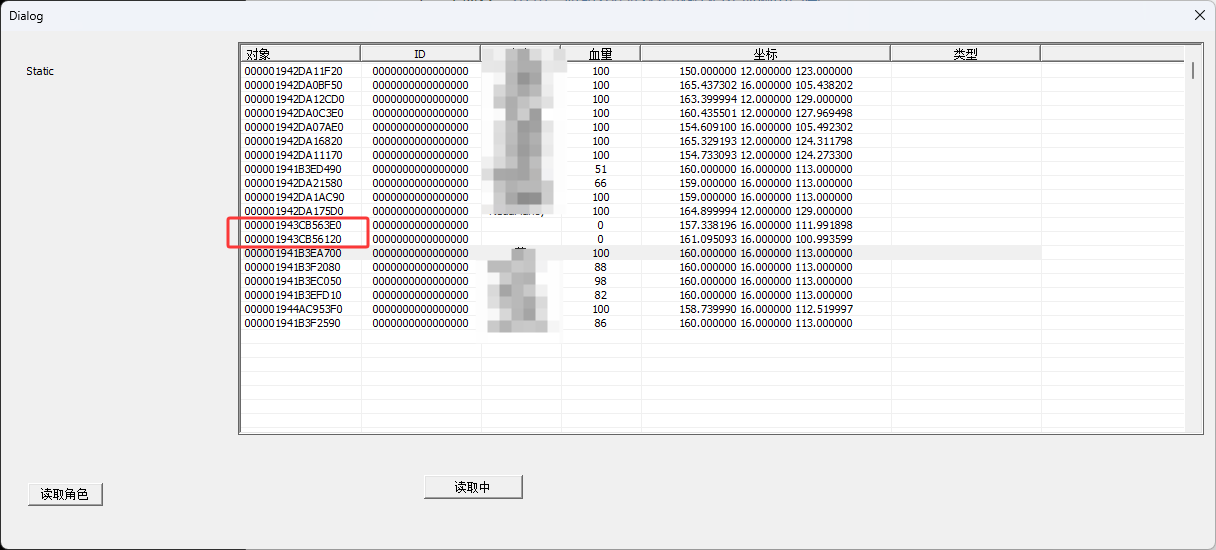Select row 000001942DA11170
1216x550 pixels.
(641, 155)
